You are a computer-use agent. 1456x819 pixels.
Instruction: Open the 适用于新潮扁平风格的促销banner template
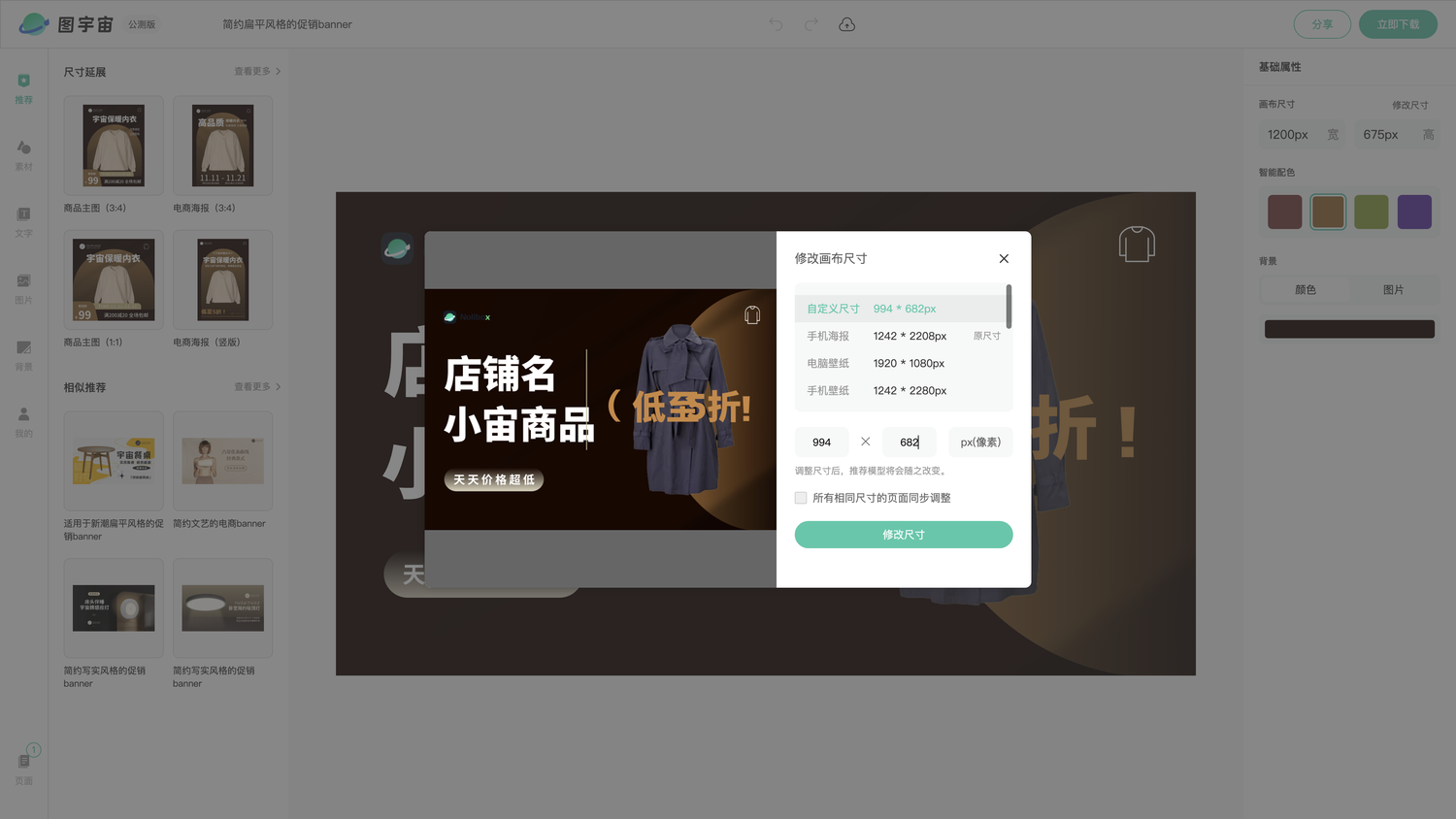click(114, 461)
